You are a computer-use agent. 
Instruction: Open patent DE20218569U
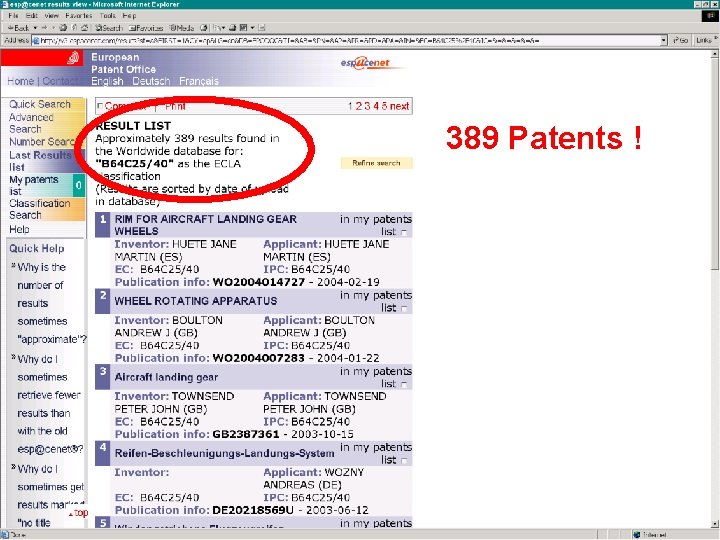pos(253,510)
